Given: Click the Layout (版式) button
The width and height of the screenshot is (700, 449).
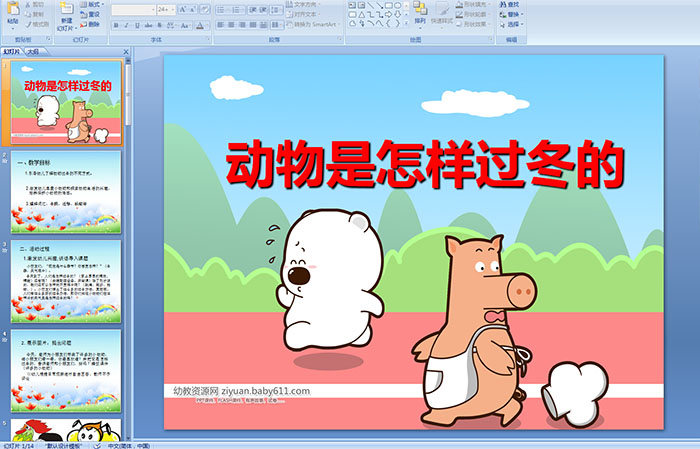Looking at the screenshot, I should pos(93,4).
